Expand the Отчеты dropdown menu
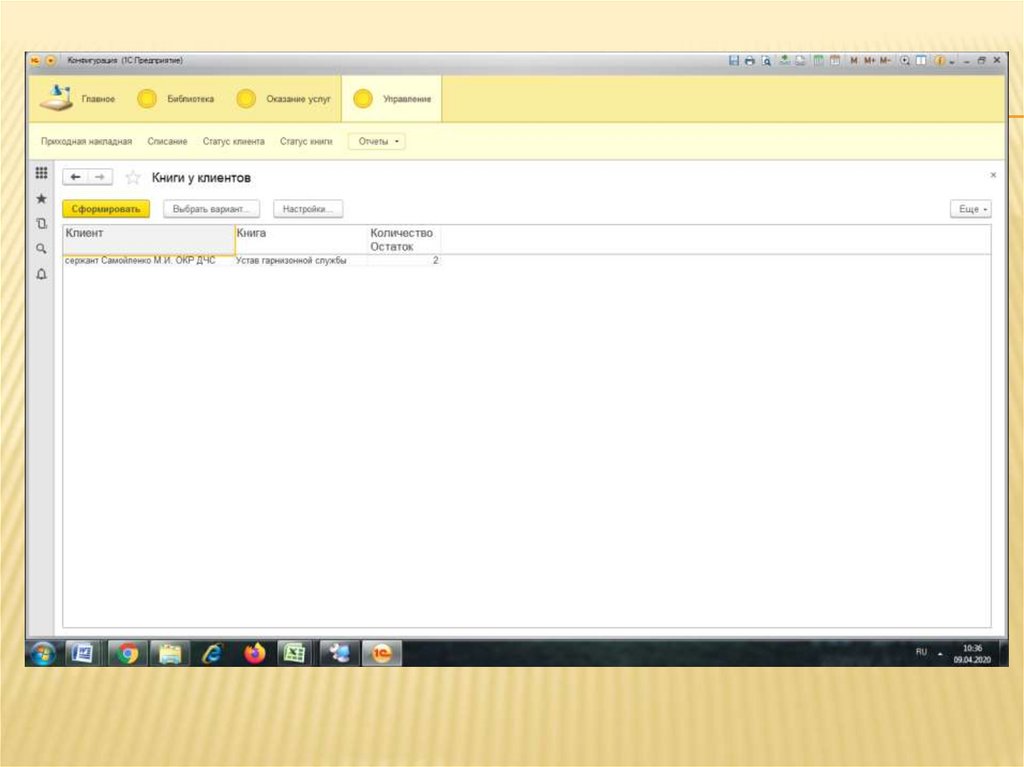This screenshot has width=1024, height=767. point(377,142)
